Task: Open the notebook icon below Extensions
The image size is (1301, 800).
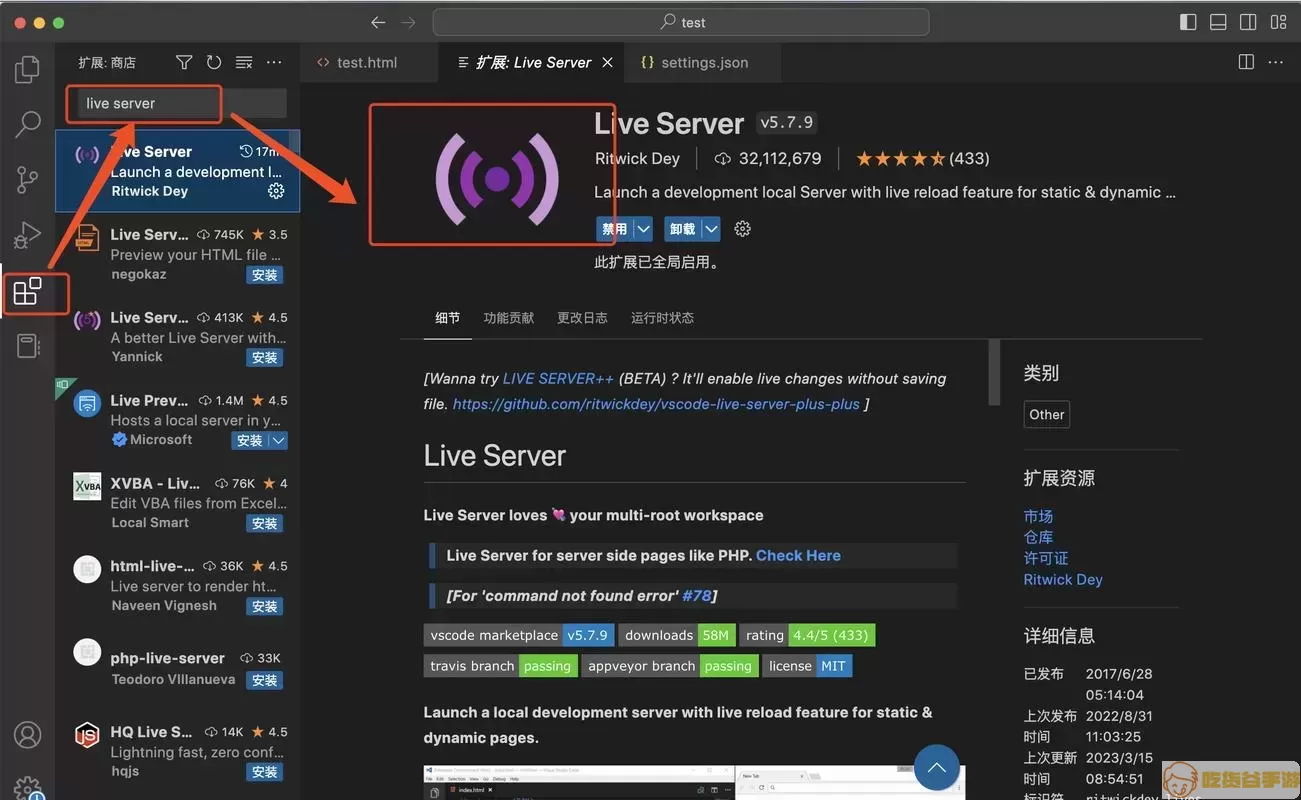Action: click(x=27, y=346)
